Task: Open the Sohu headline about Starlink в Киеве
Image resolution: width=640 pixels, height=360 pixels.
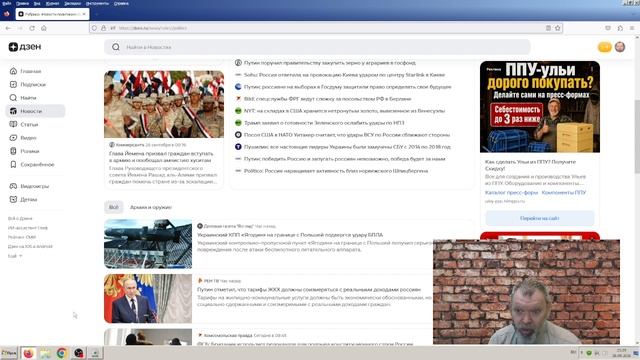Action: (344, 75)
